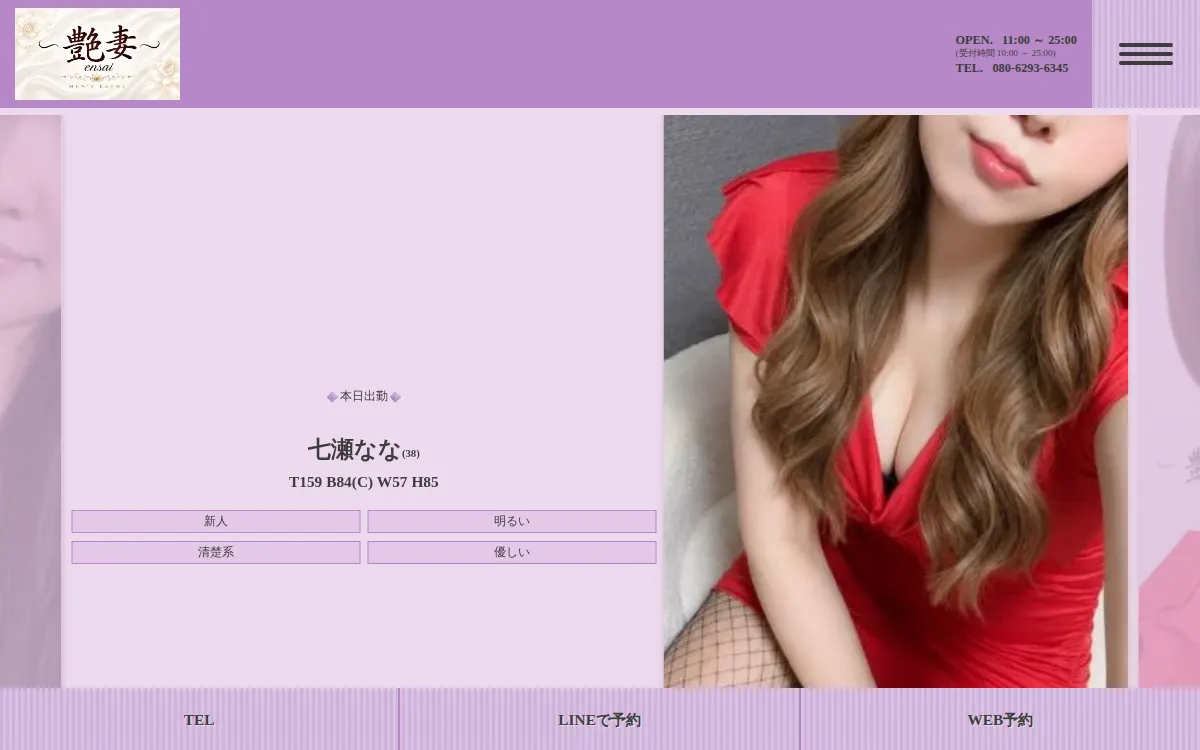Show previous slide on left edge

pos(30,401)
